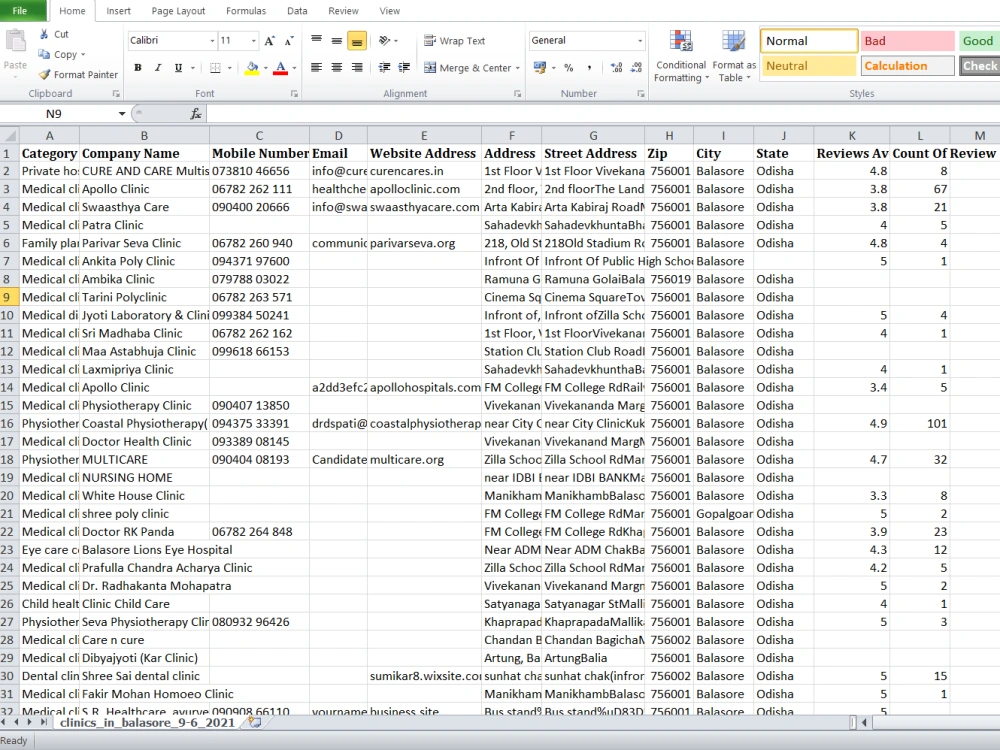Expand the Font Color dropdown arrow

click(x=294, y=67)
